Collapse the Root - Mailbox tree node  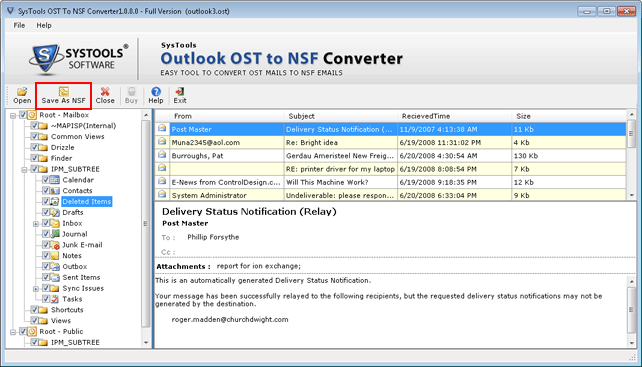pos(13,116)
